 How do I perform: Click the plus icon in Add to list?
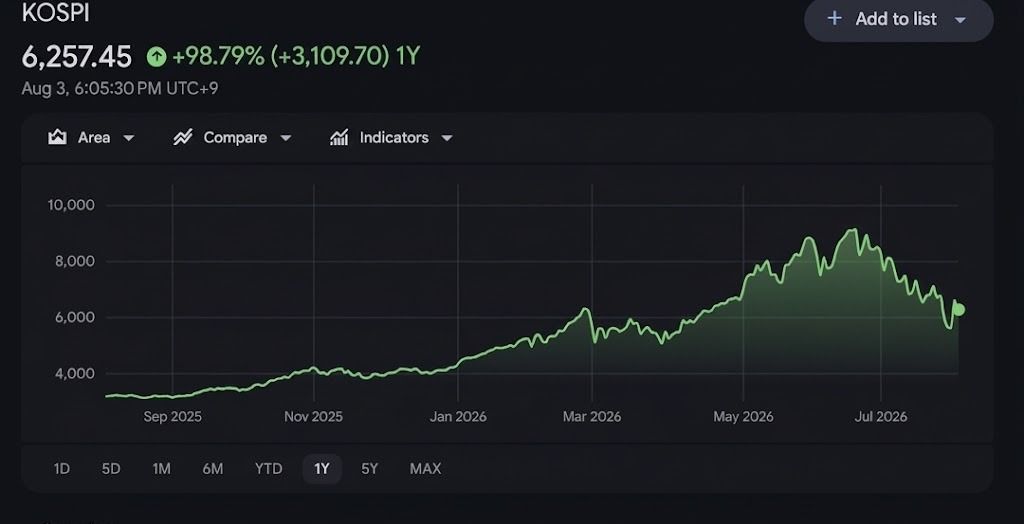[834, 18]
